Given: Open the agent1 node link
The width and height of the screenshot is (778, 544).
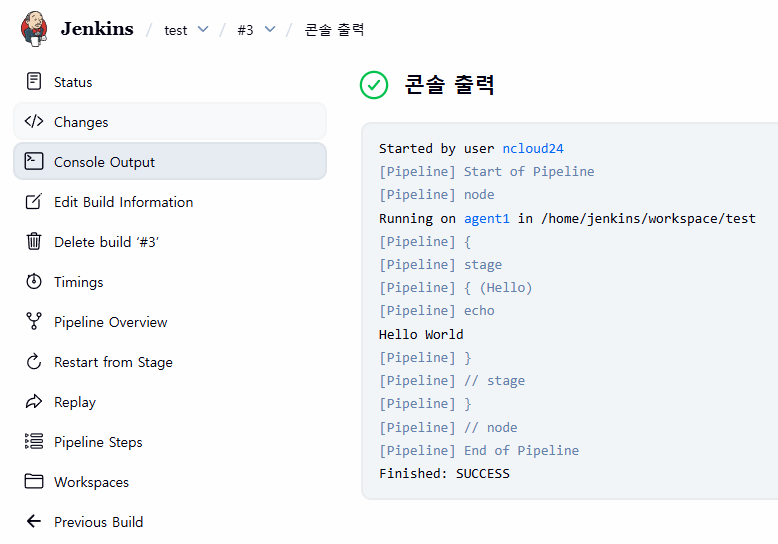Looking at the screenshot, I should [x=487, y=218].
